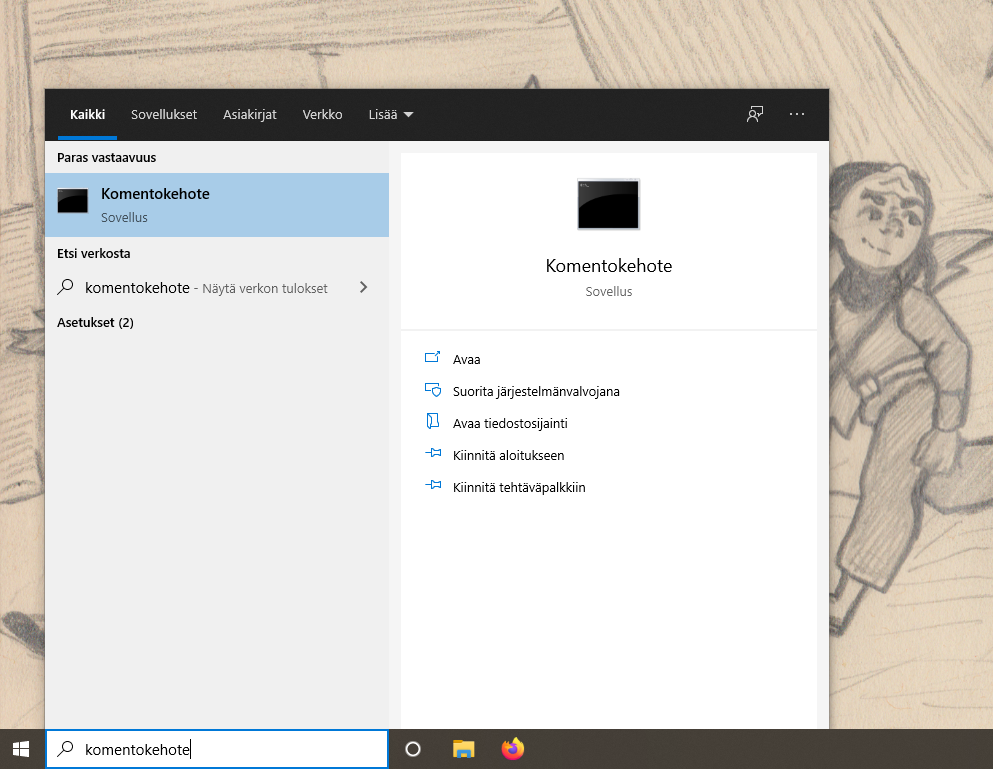The image size is (993, 769).
Task: Open the feedback icon in the search header
Action: coord(755,114)
